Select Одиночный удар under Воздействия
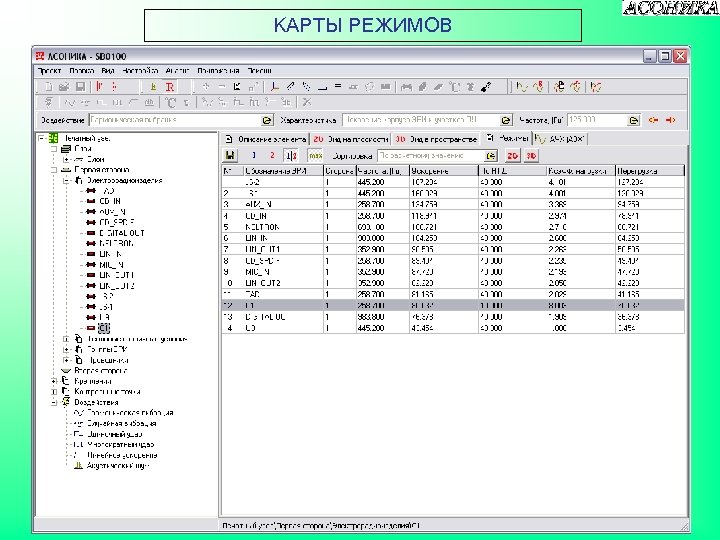720x540 pixels. click(x=114, y=434)
